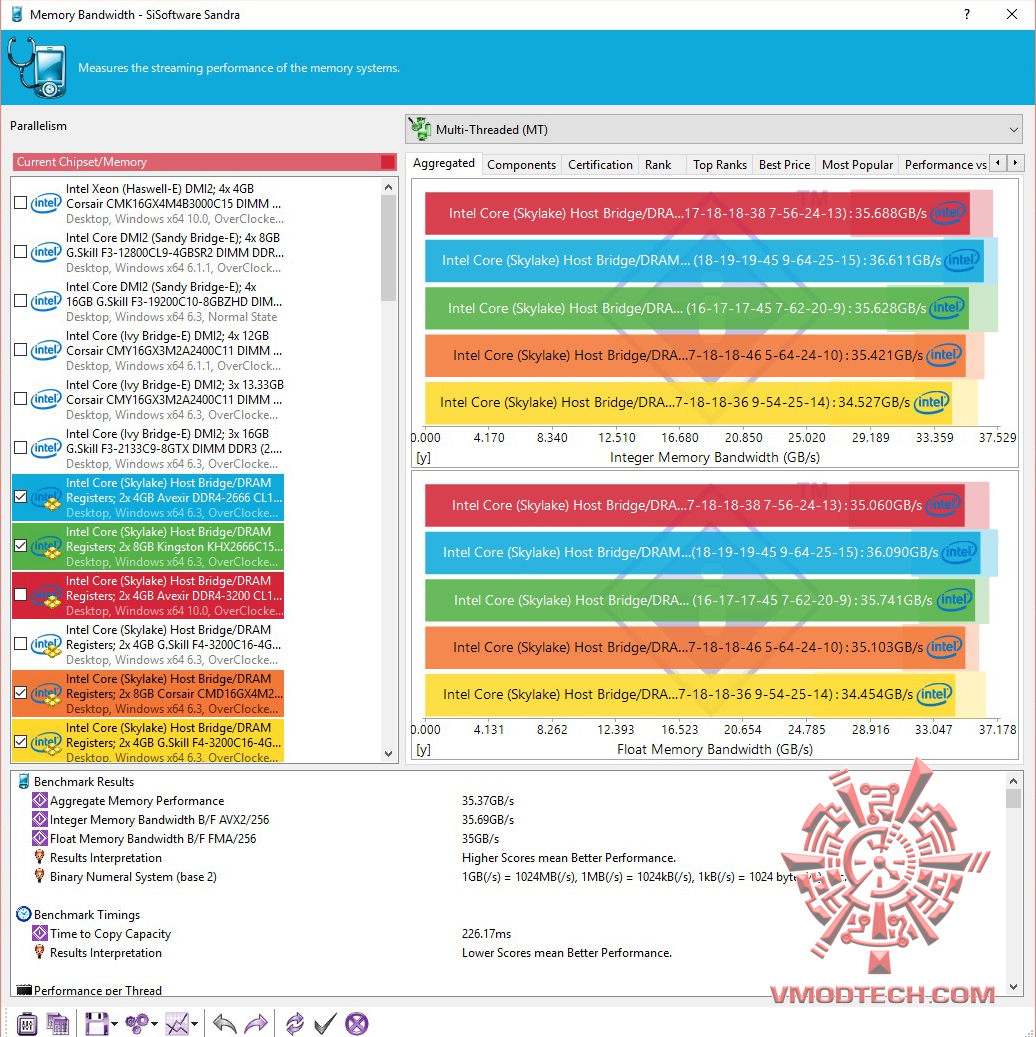Click the purple floppy disk save icon
The image size is (1036, 1037).
(x=96, y=1023)
